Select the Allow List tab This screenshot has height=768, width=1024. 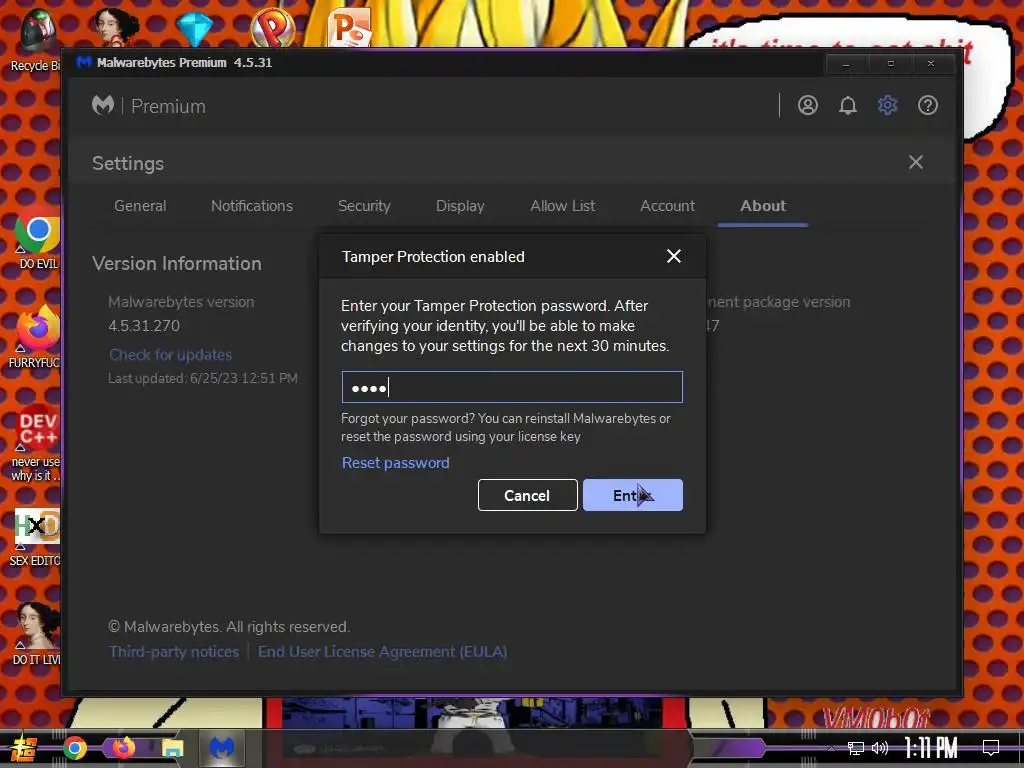(x=562, y=206)
